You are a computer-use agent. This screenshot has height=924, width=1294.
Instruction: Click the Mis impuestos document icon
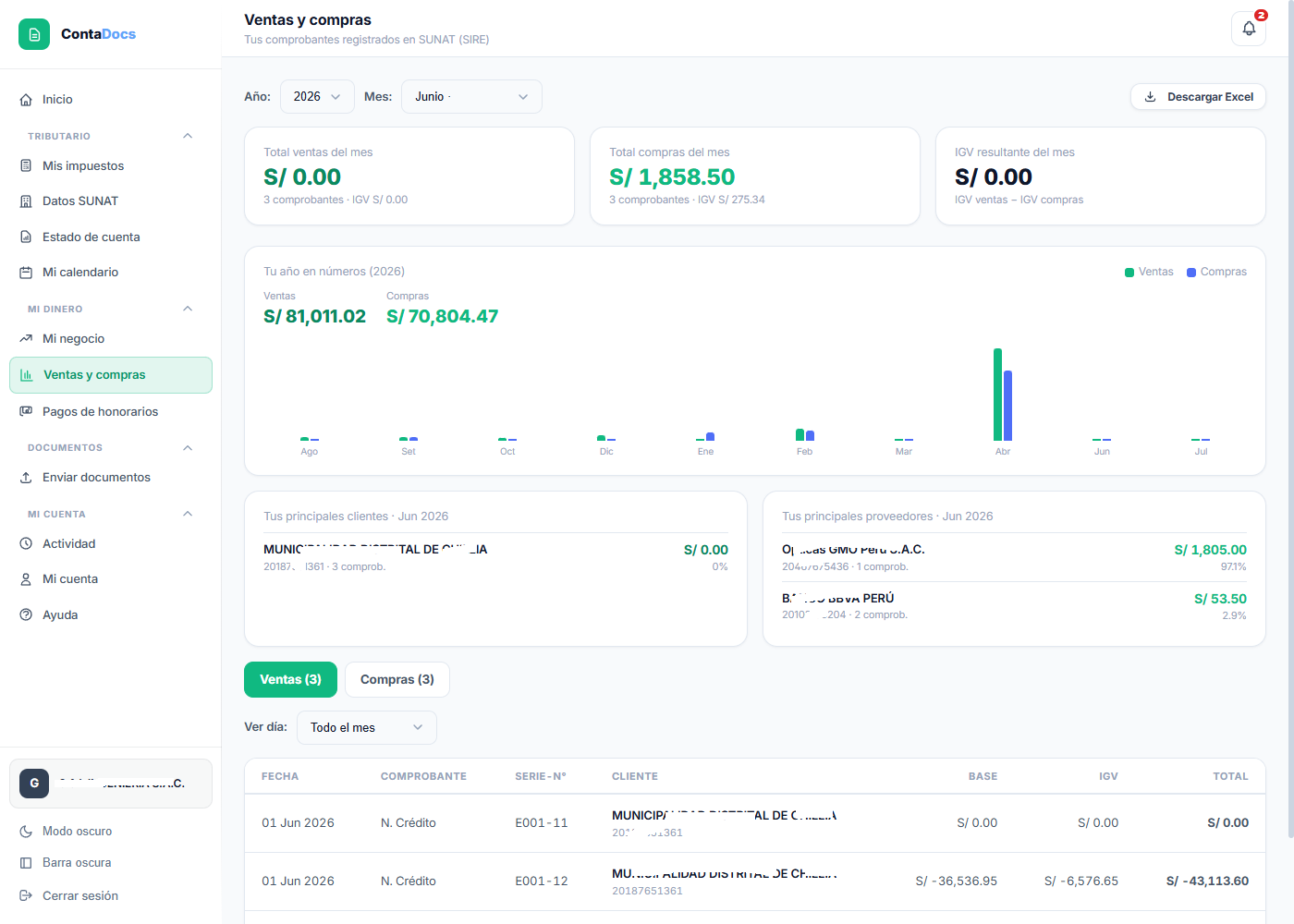(x=26, y=166)
